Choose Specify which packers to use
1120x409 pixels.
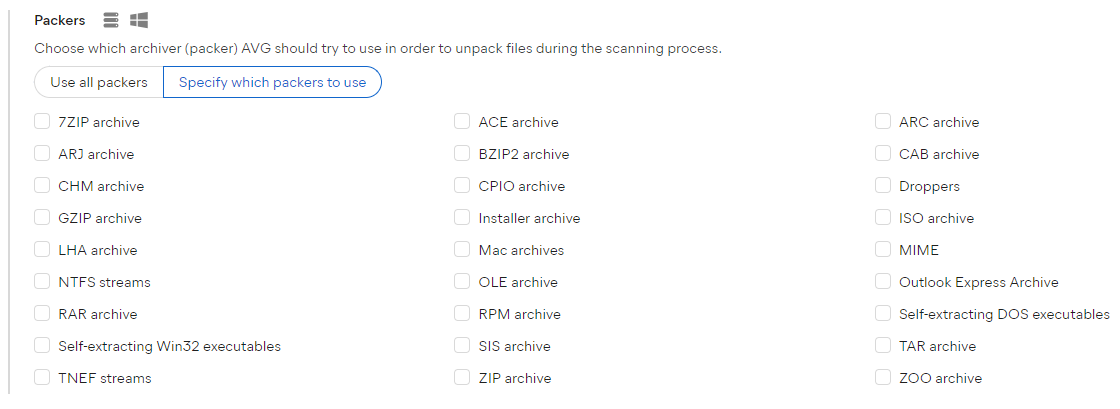tap(272, 82)
